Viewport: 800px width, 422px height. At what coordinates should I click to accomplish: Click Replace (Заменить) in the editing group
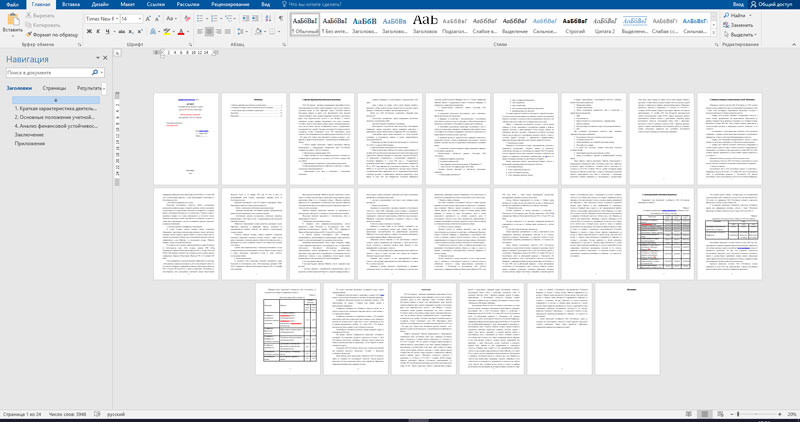[x=738, y=25]
